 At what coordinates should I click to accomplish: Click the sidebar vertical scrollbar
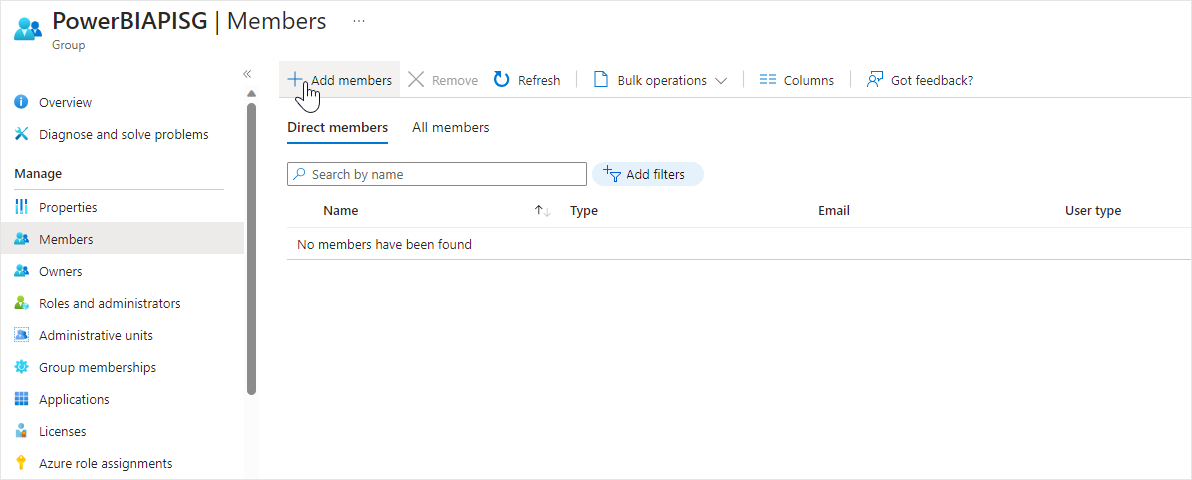[x=251, y=250]
